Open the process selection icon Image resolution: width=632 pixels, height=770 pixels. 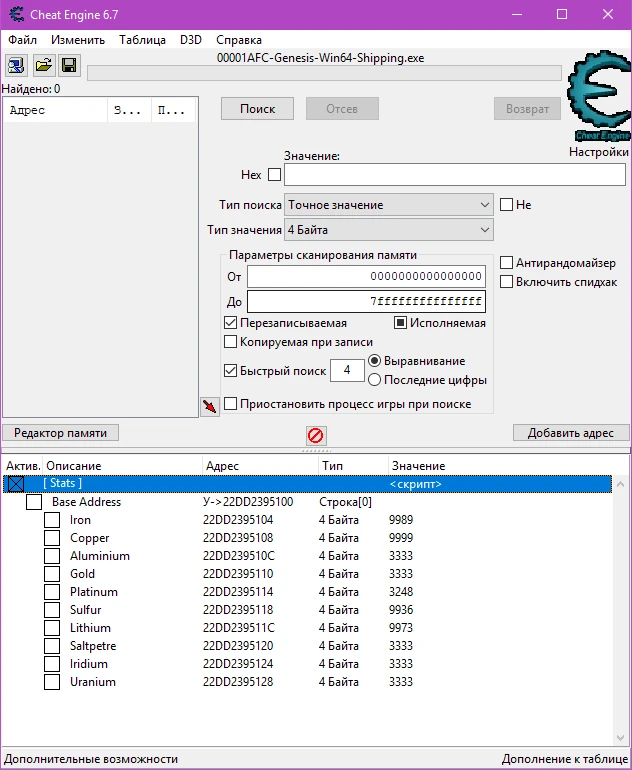pos(16,65)
